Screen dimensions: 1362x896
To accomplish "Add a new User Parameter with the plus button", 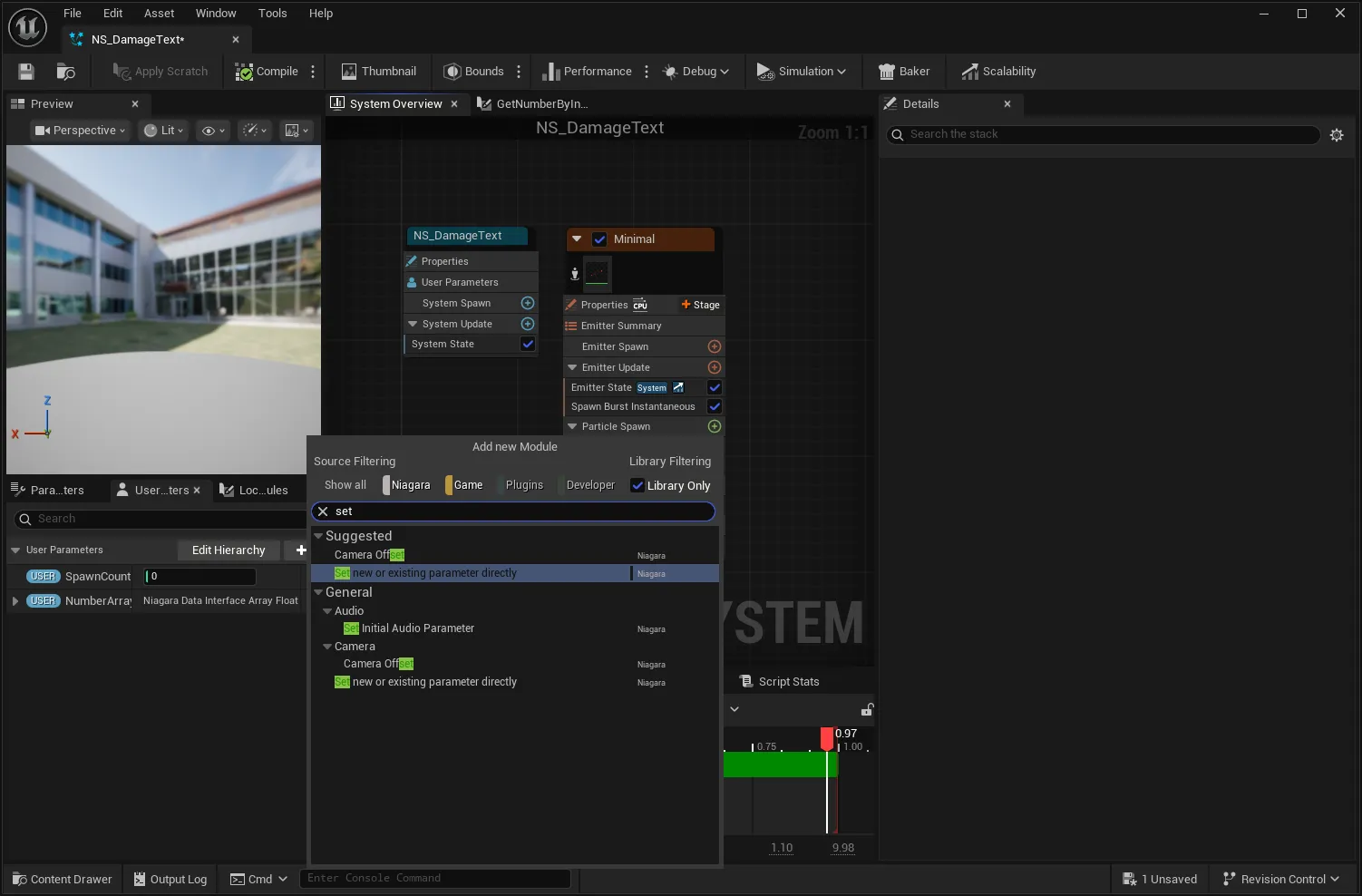I will pos(301,550).
